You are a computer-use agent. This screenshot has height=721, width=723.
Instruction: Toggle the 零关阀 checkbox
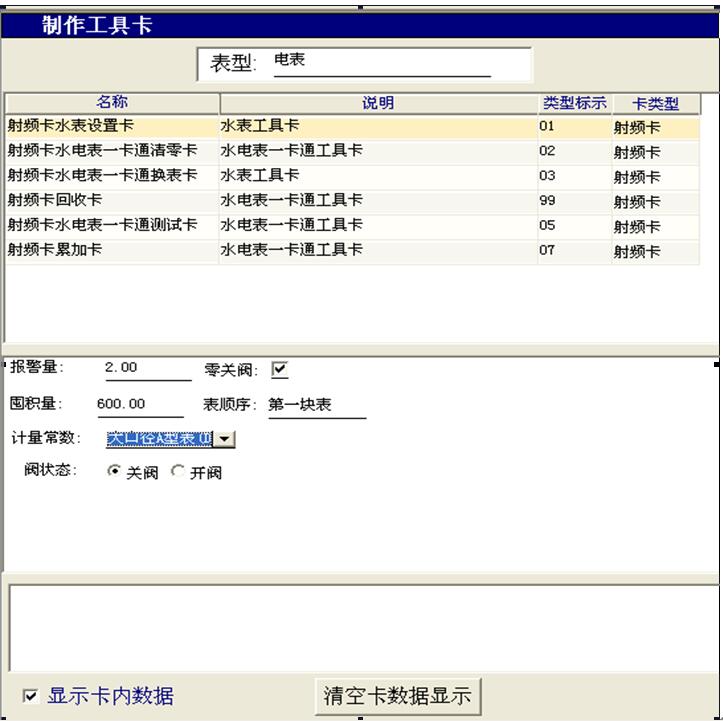[x=280, y=370]
